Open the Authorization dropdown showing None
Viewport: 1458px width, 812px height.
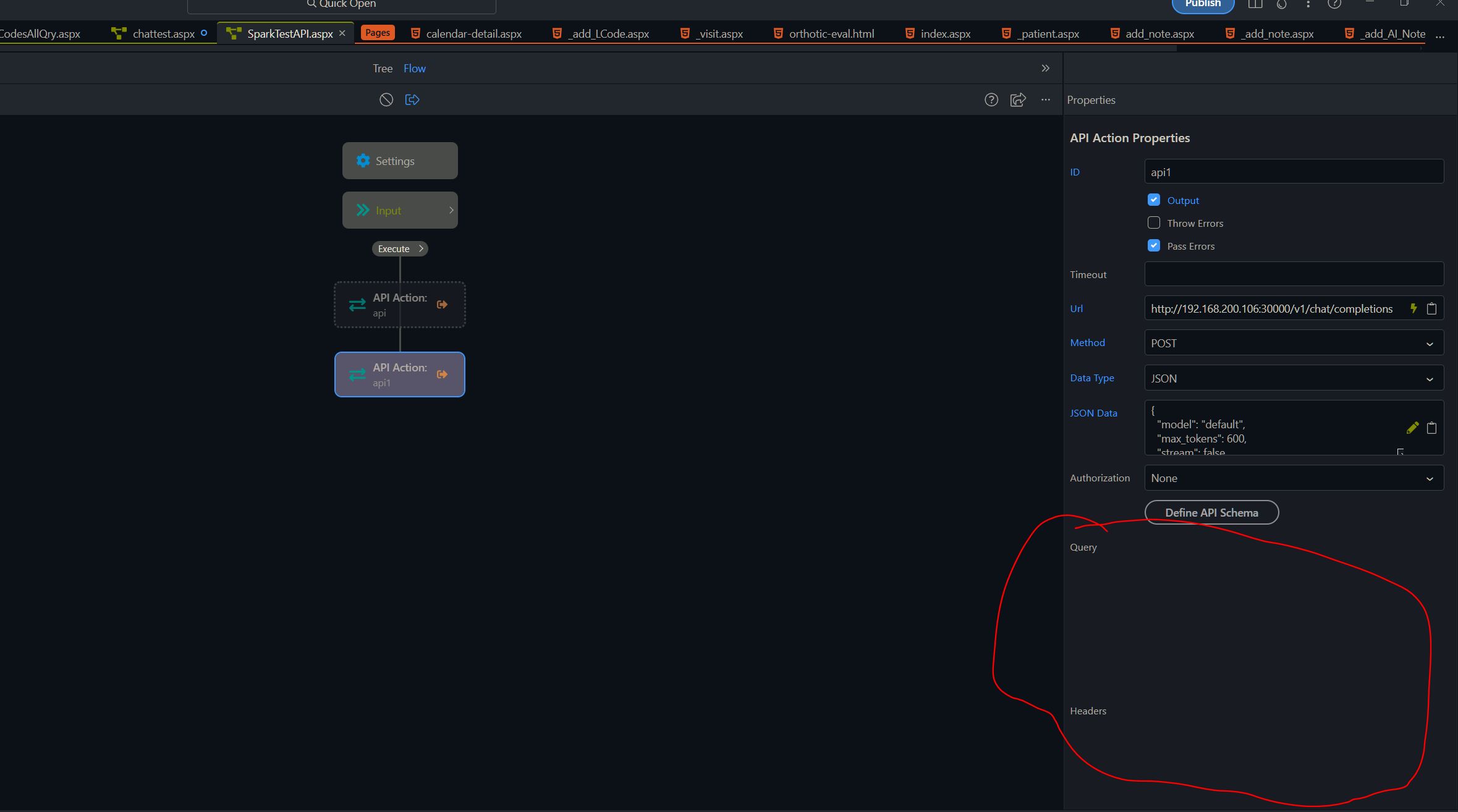click(1294, 478)
